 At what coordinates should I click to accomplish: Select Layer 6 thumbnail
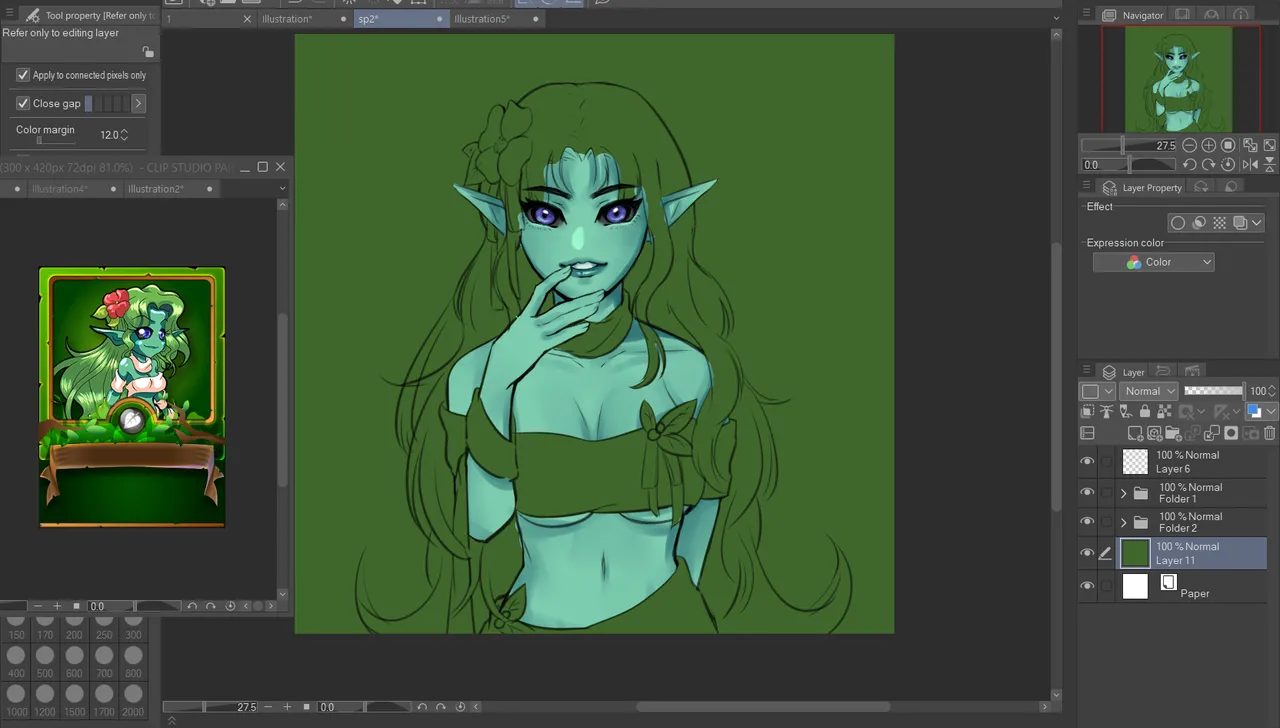tap(1135, 461)
